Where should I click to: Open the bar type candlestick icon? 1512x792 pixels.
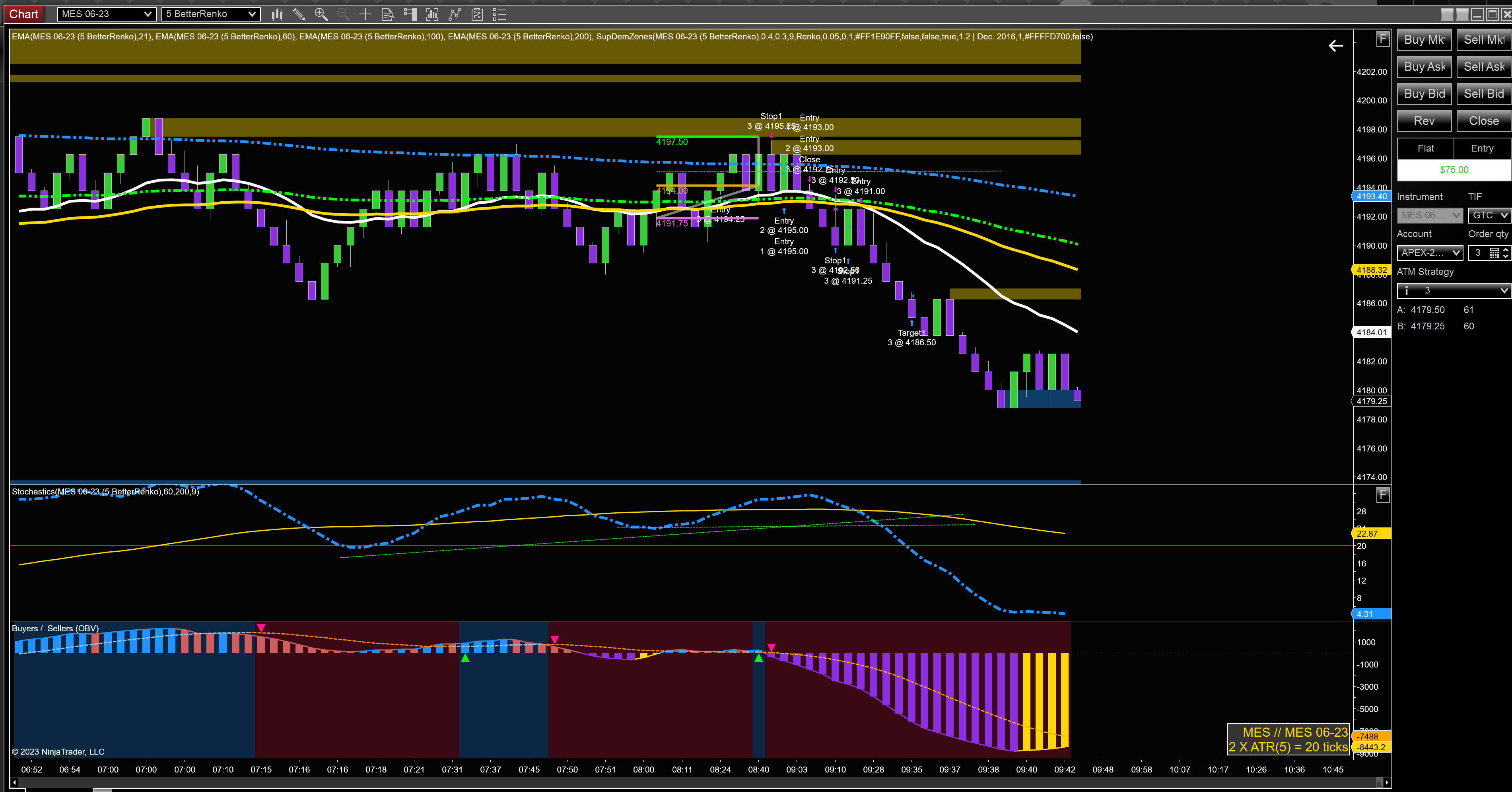(277, 14)
